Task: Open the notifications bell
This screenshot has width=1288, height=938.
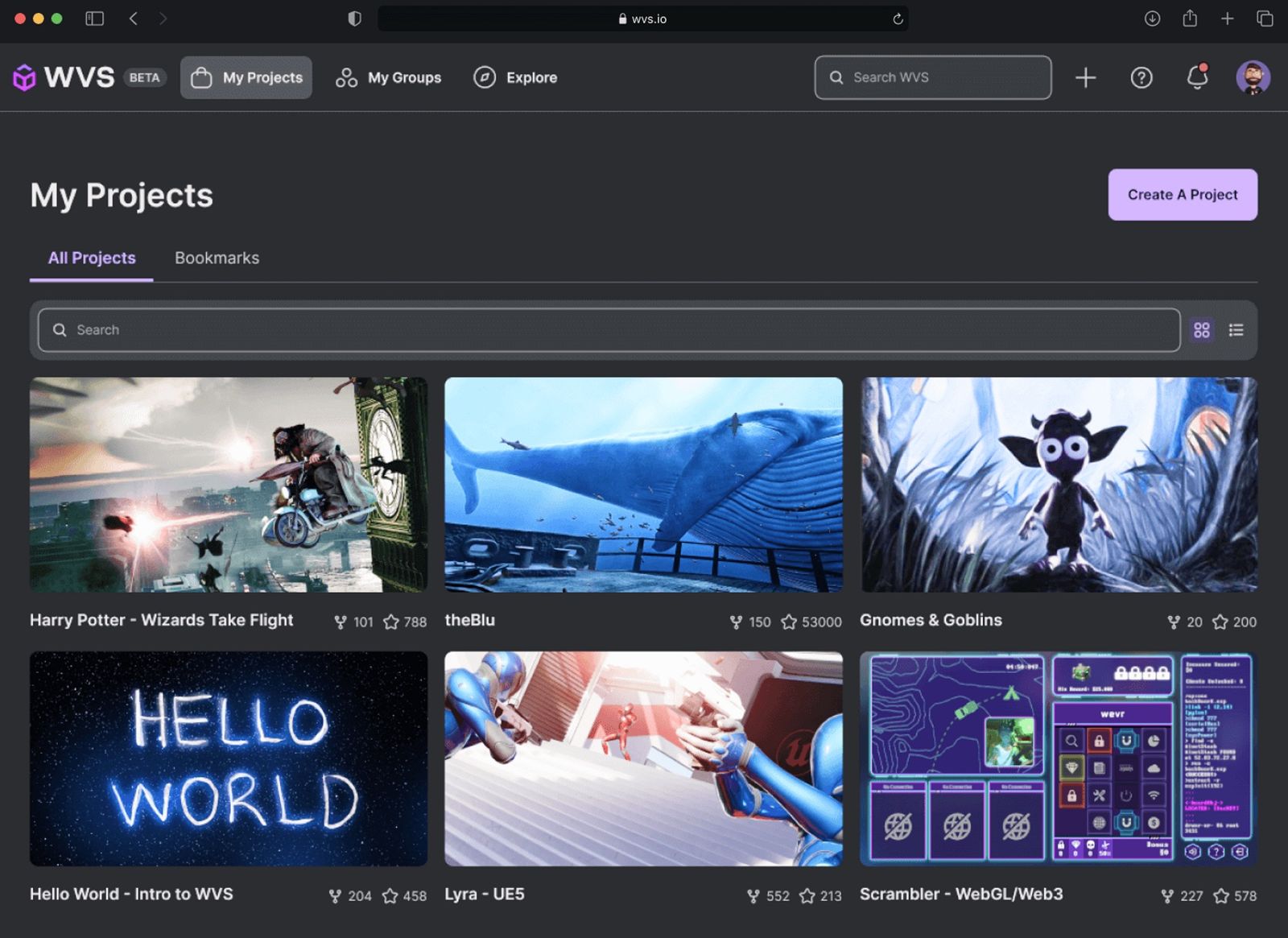Action: click(x=1197, y=77)
